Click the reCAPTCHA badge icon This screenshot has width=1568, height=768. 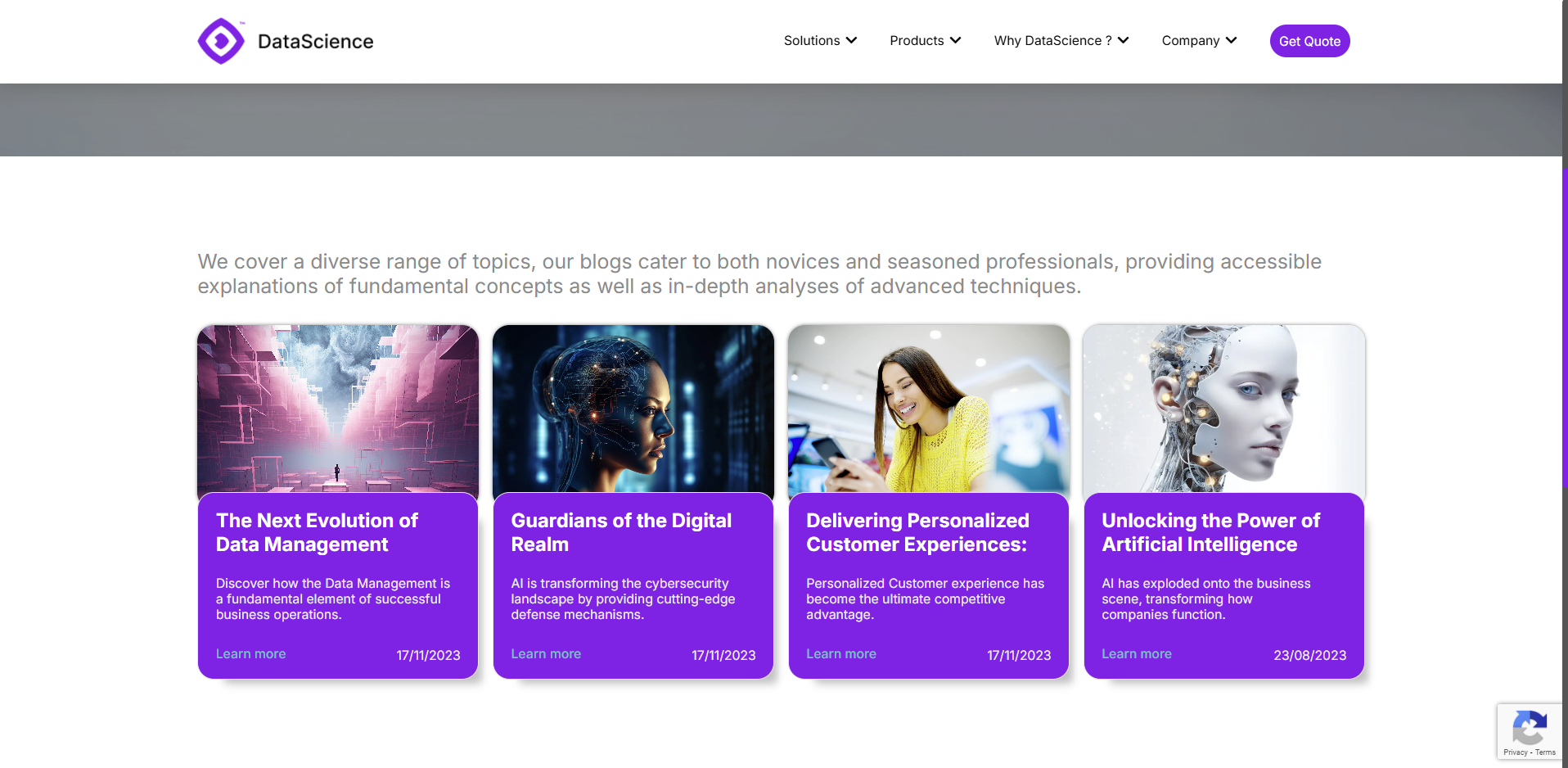pyautogui.click(x=1529, y=727)
